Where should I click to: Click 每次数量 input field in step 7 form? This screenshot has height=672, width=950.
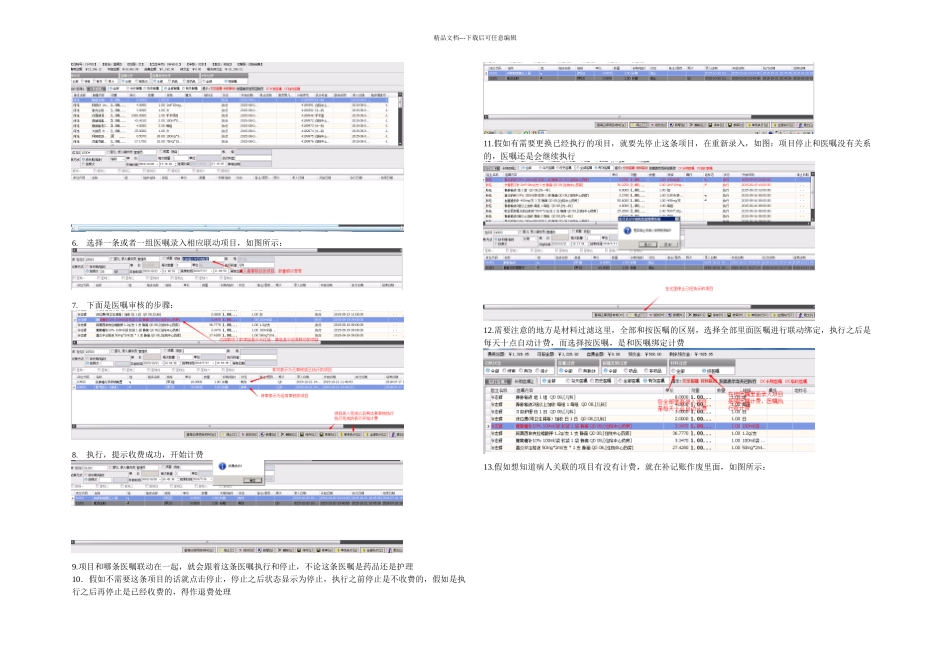click(x=185, y=357)
